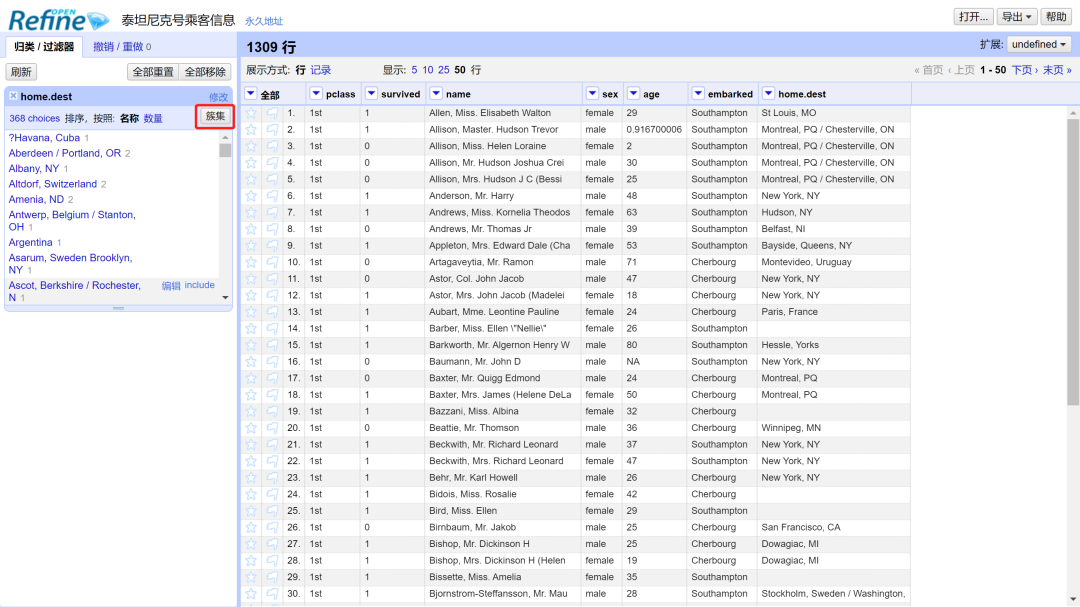
Task: Click 编辑 next to Ascot, Berkshire choice
Action: (x=171, y=285)
